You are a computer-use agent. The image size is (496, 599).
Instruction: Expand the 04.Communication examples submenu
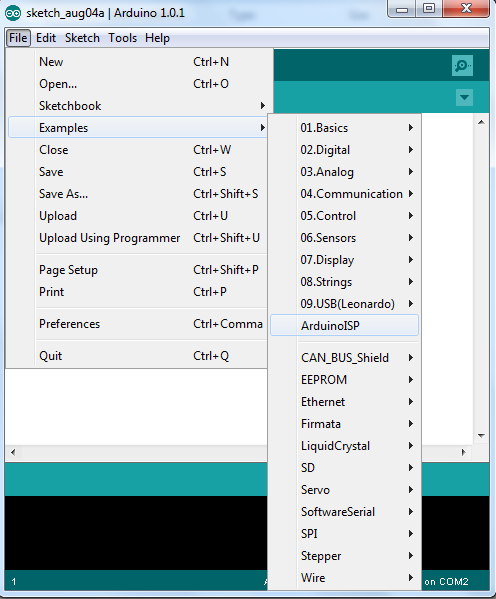(x=344, y=194)
